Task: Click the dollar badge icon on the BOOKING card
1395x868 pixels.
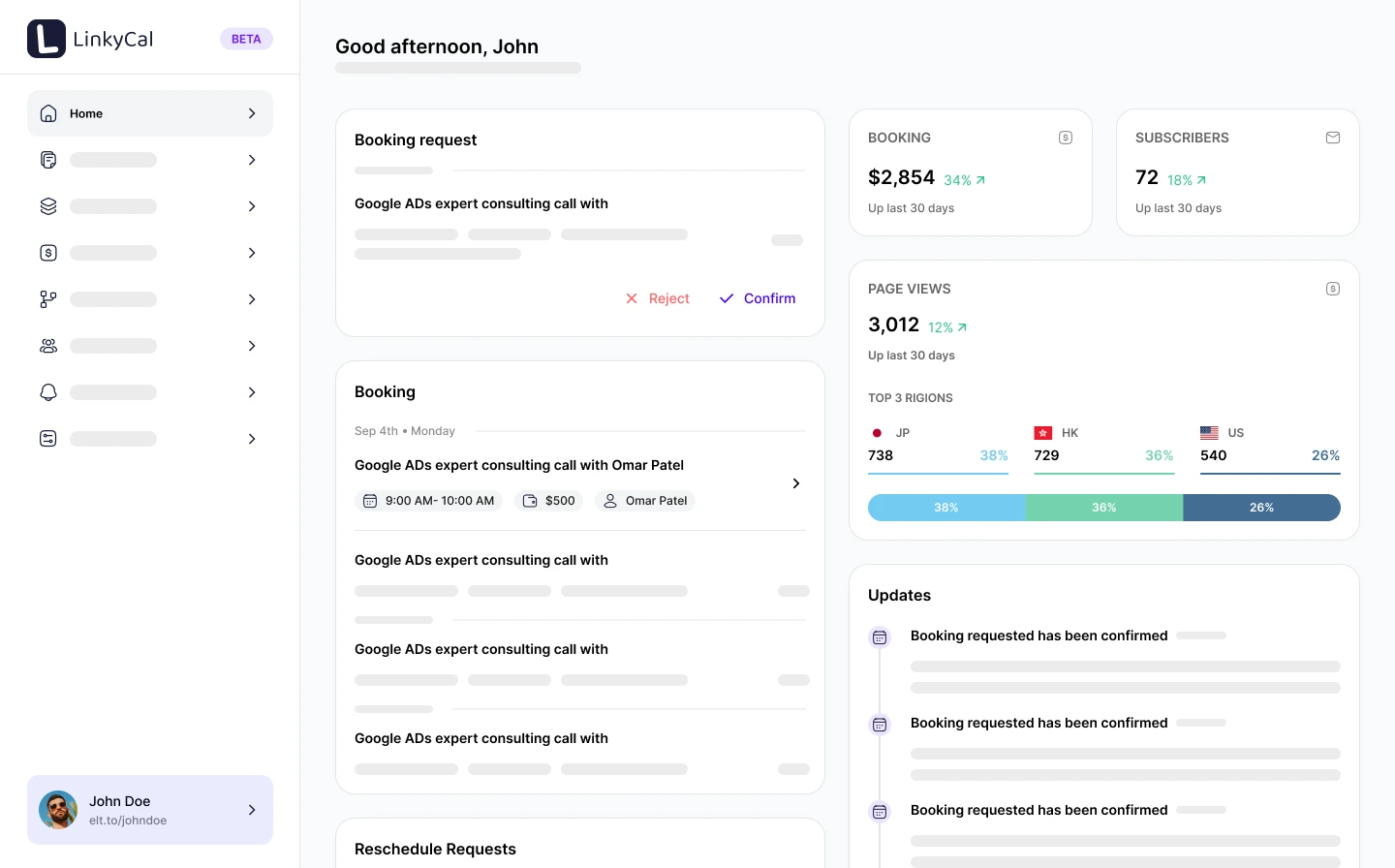Action: click(1066, 138)
